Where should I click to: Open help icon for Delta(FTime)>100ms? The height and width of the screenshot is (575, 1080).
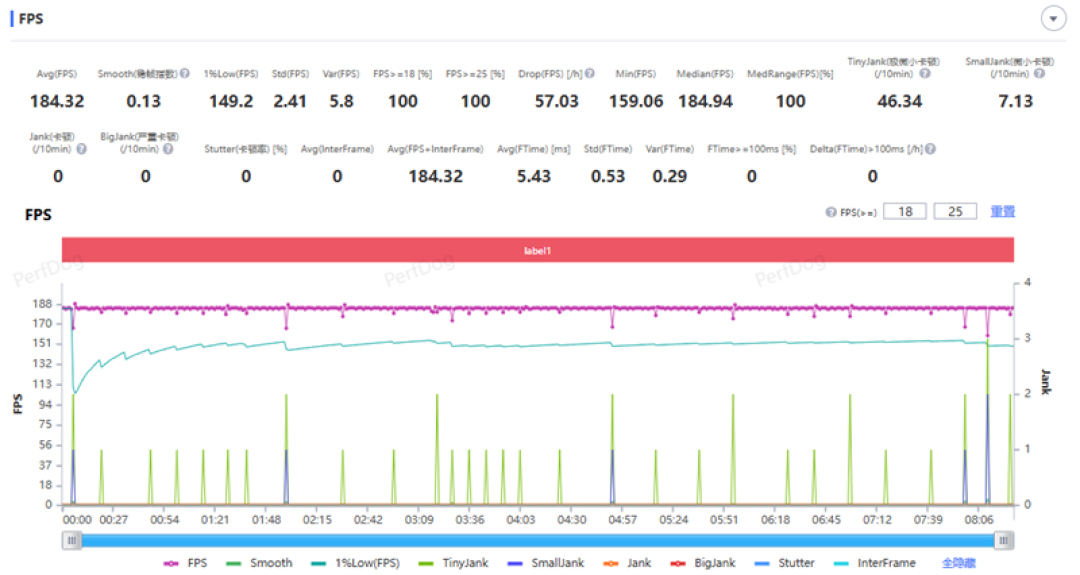tap(930, 149)
